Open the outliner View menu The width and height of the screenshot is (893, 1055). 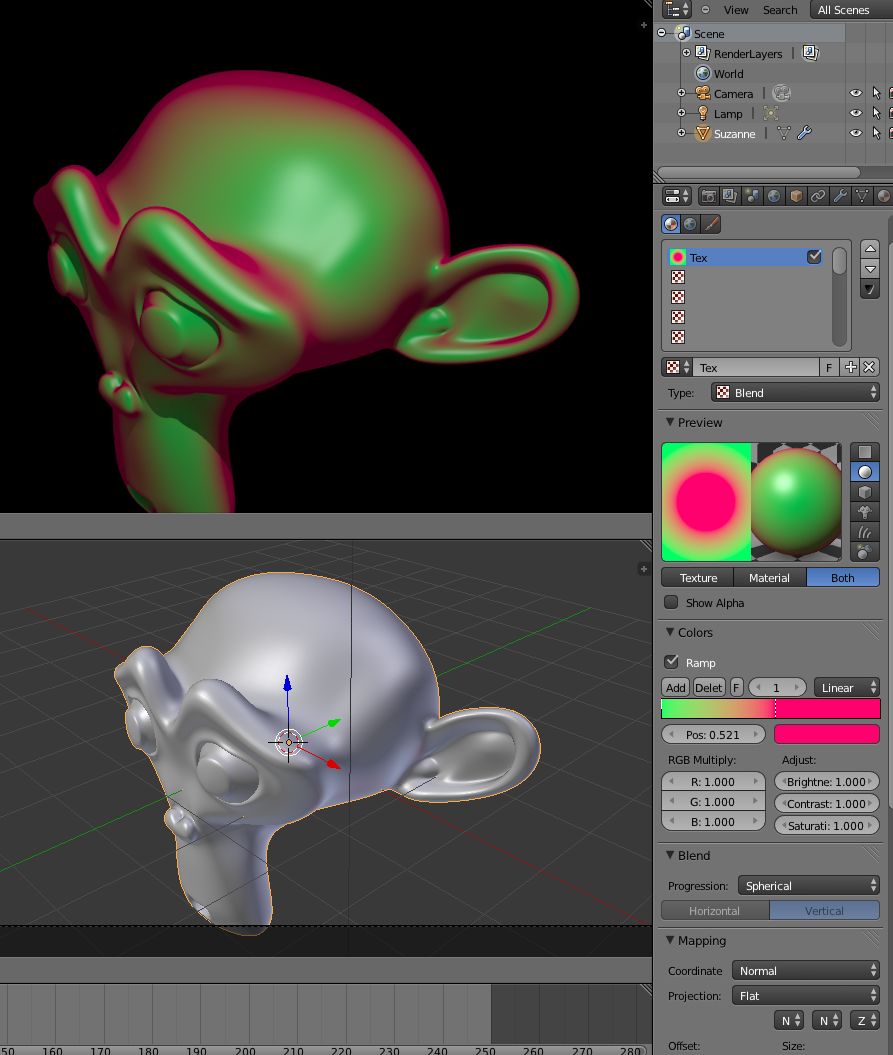click(736, 9)
